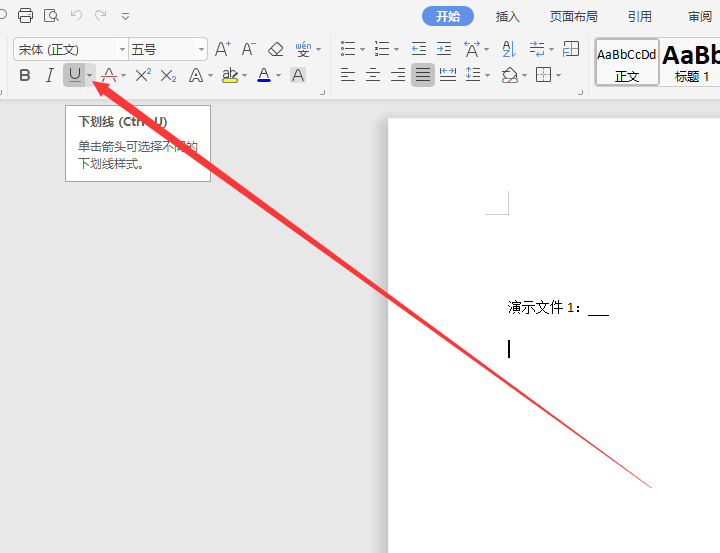Click the print icon
This screenshot has height=553, width=720.
coord(25,16)
